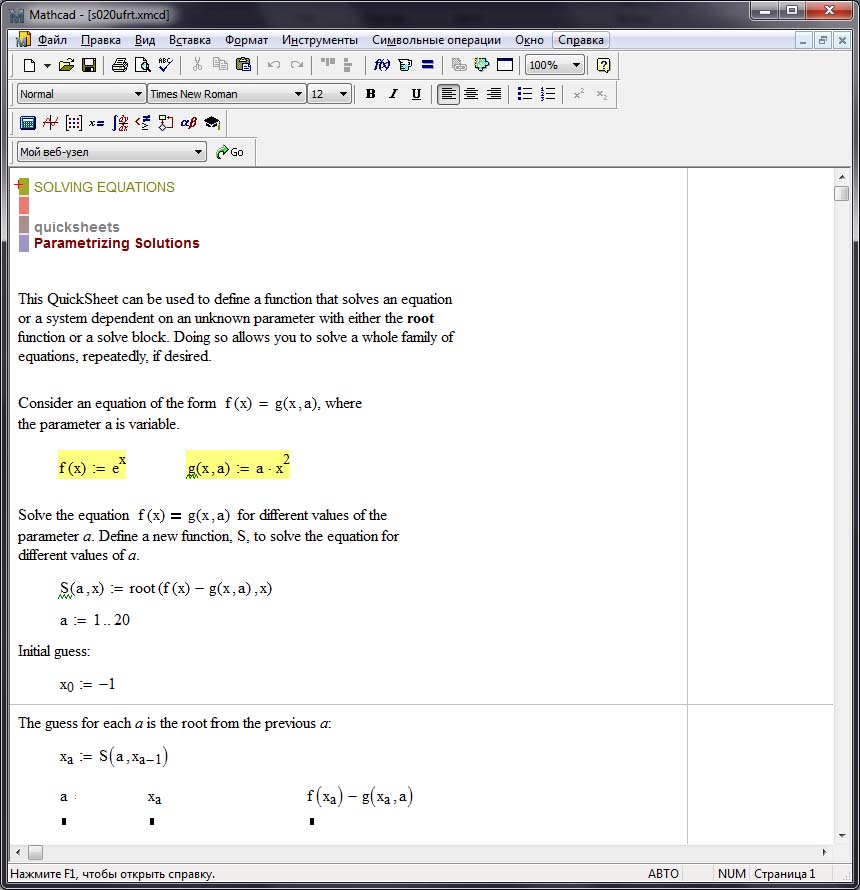Open the Правка menu
This screenshot has width=860, height=890.
(x=100, y=40)
